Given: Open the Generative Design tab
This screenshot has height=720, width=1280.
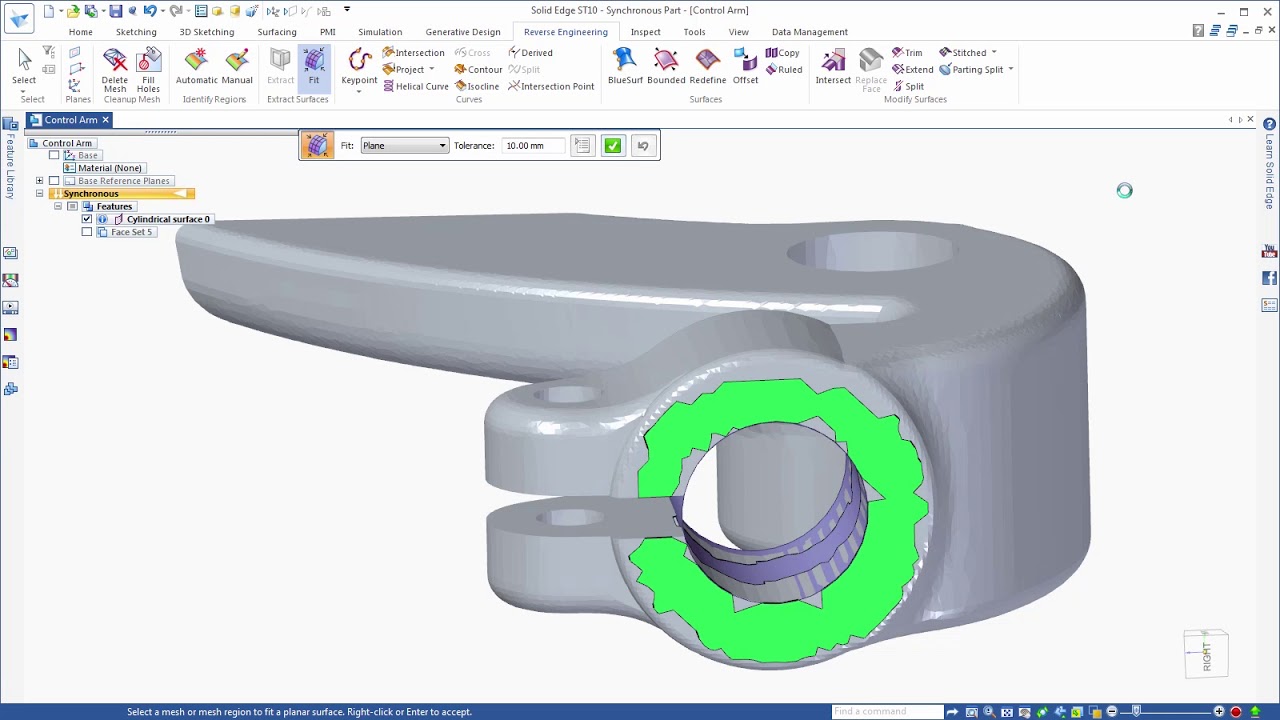Looking at the screenshot, I should click(463, 32).
